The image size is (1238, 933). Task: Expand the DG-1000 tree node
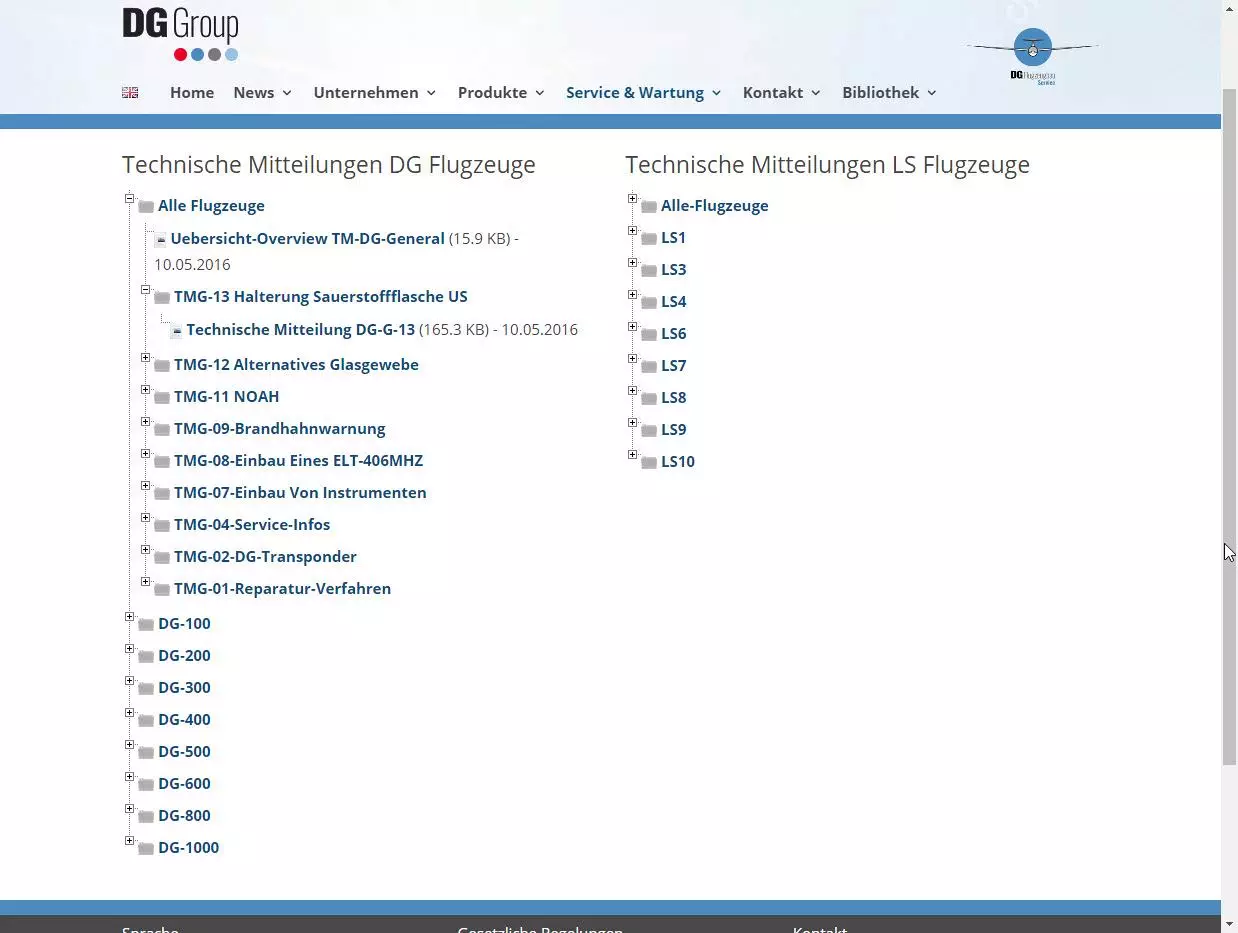click(129, 841)
